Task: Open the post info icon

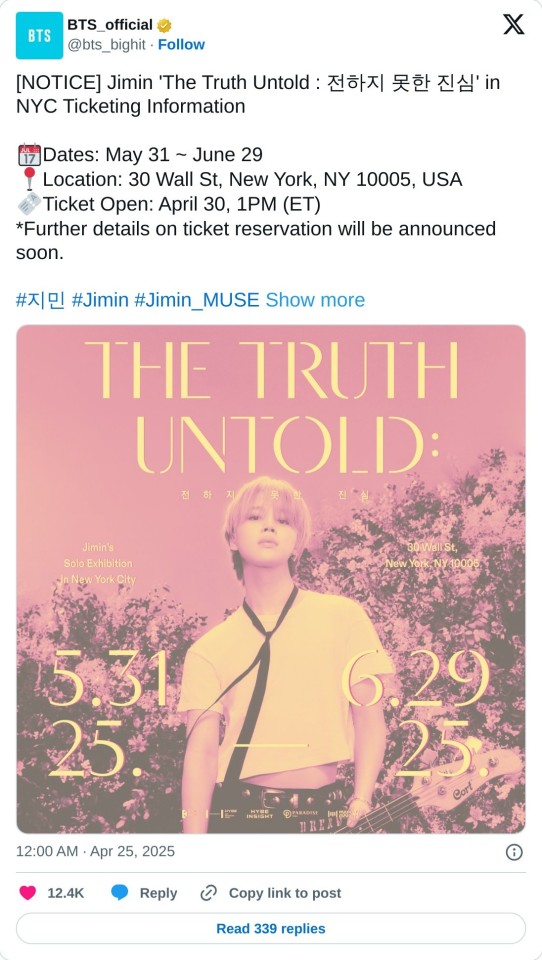Action: [x=514, y=852]
